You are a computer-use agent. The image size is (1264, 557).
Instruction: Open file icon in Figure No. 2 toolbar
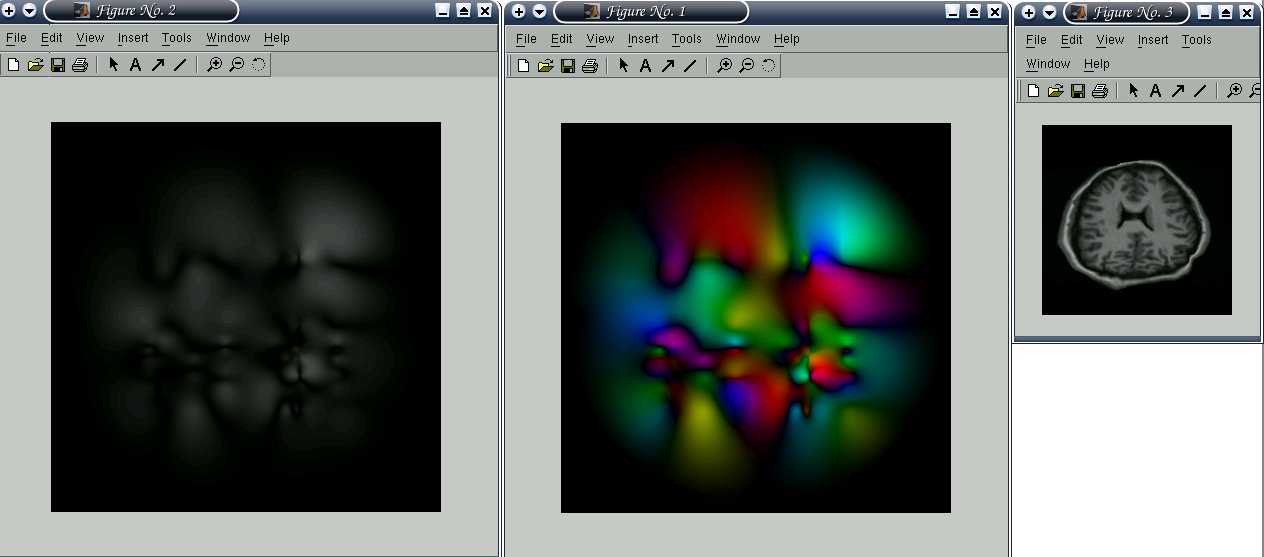pyautogui.click(x=35, y=65)
